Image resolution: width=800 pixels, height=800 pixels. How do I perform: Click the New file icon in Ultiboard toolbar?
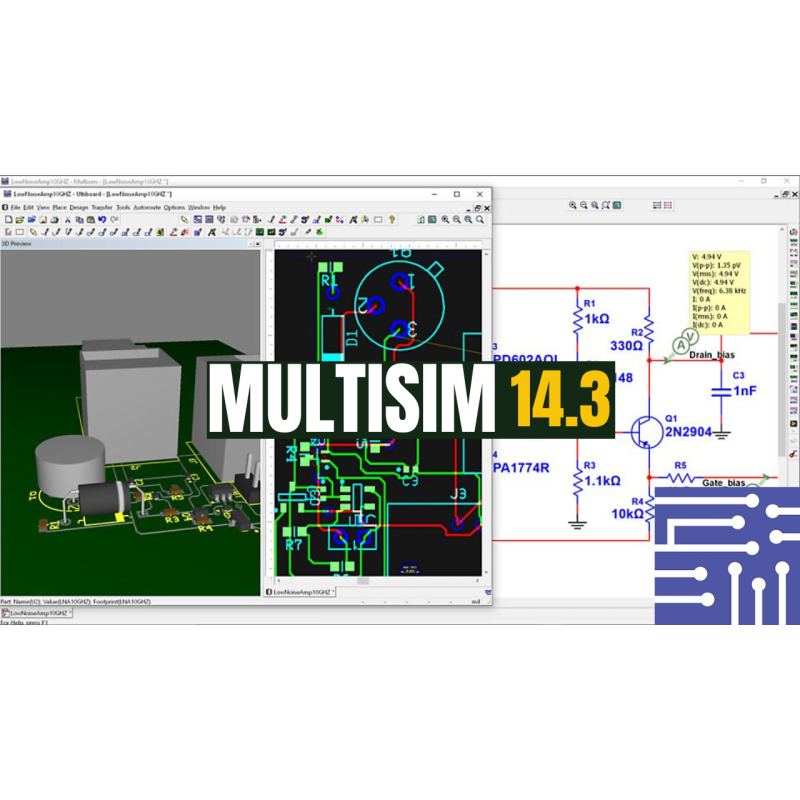click(x=7, y=219)
